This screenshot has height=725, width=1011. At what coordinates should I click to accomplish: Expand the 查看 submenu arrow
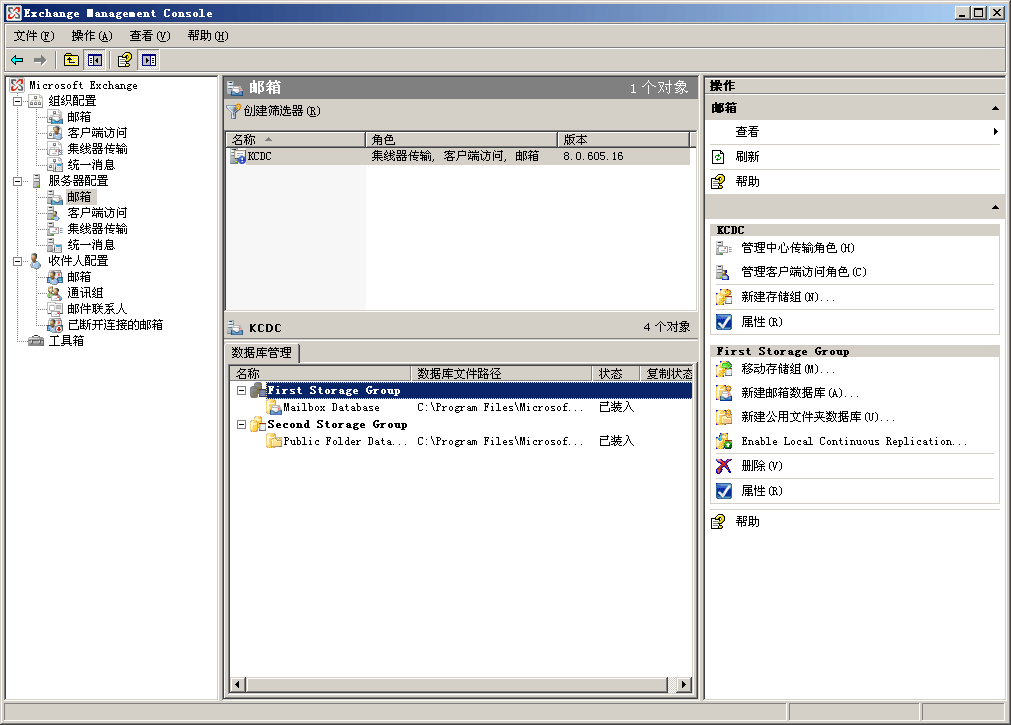click(995, 132)
